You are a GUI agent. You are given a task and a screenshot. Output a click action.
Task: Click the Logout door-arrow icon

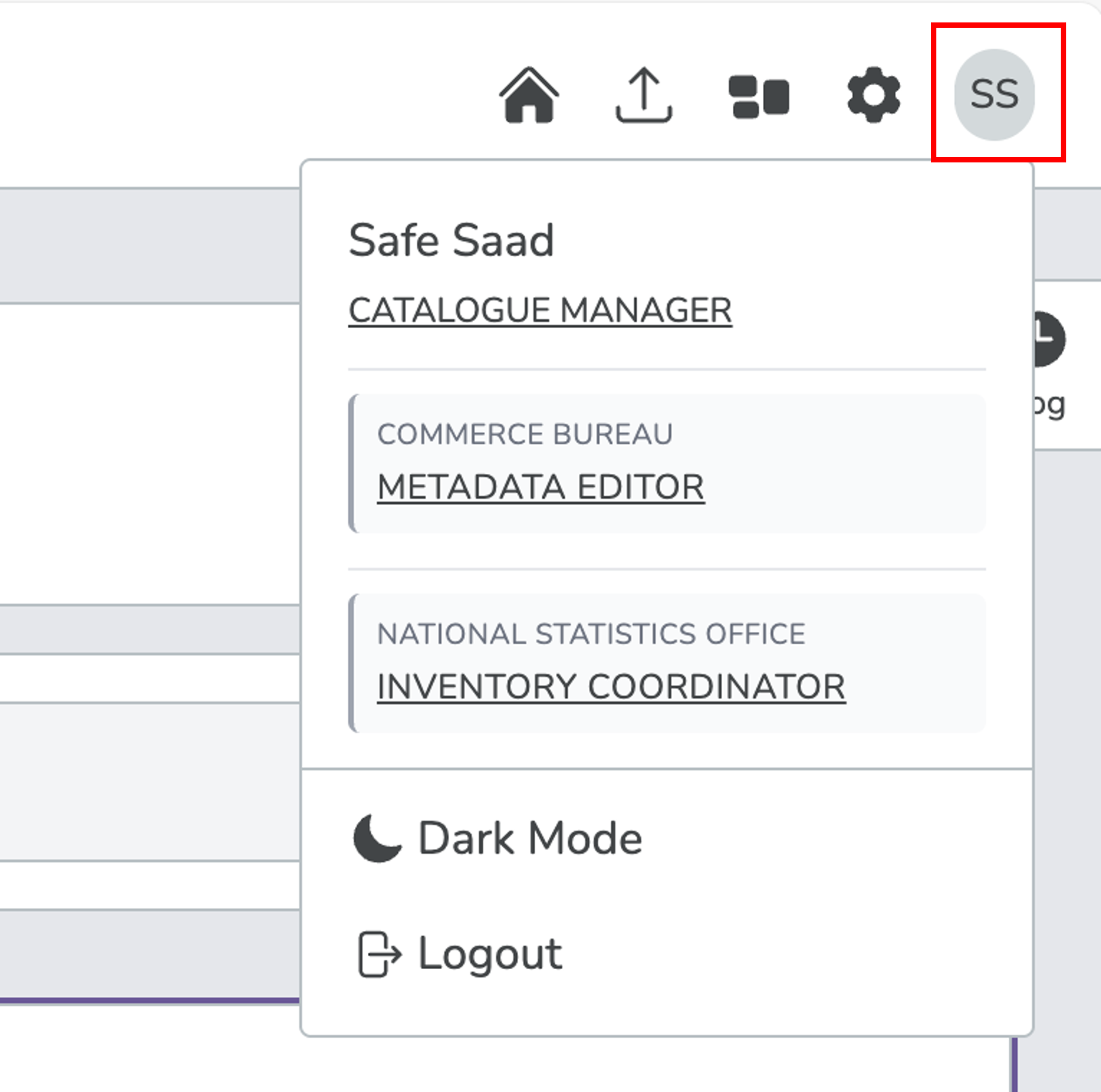point(379,954)
